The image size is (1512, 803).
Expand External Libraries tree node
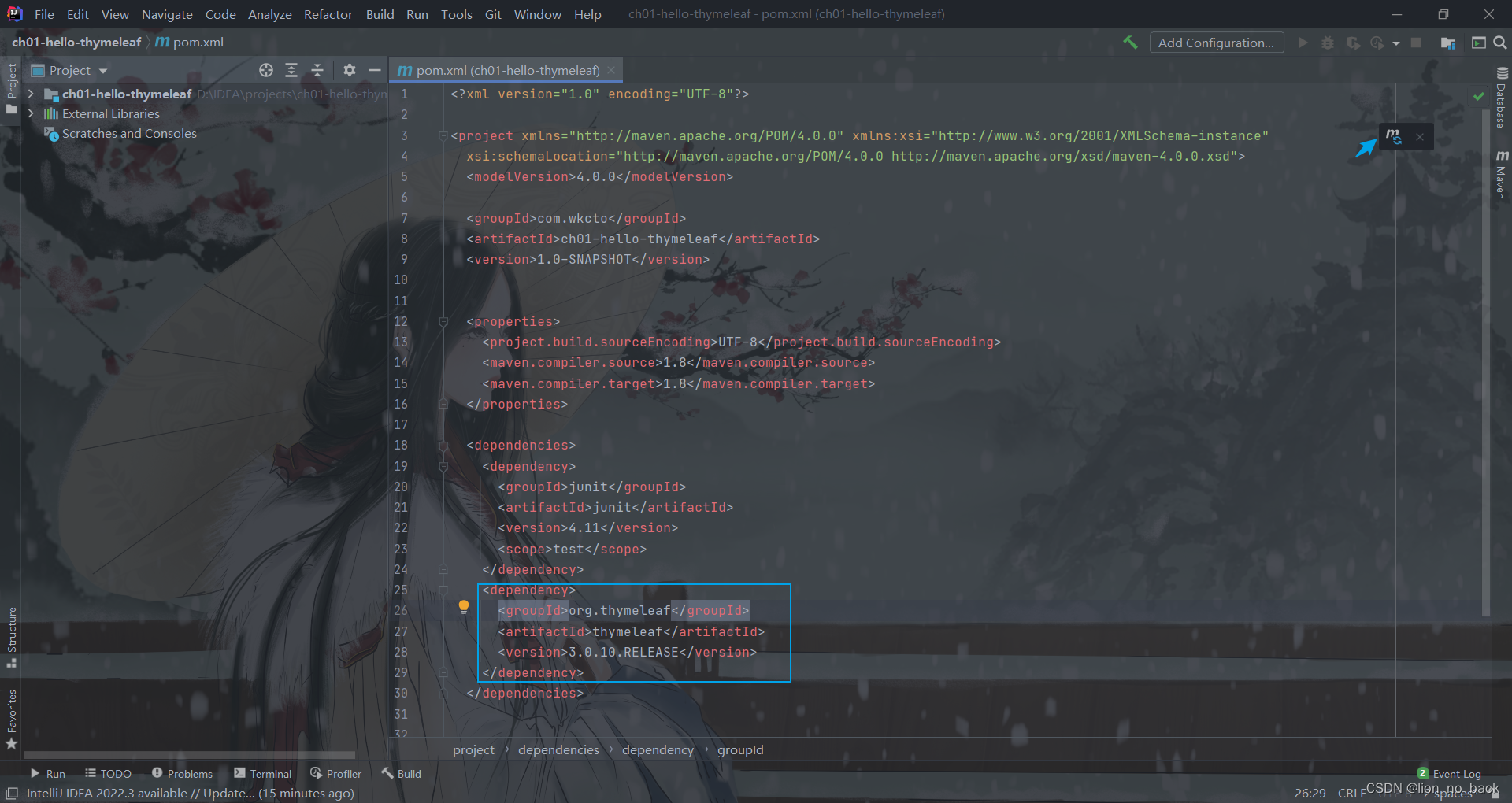(31, 113)
